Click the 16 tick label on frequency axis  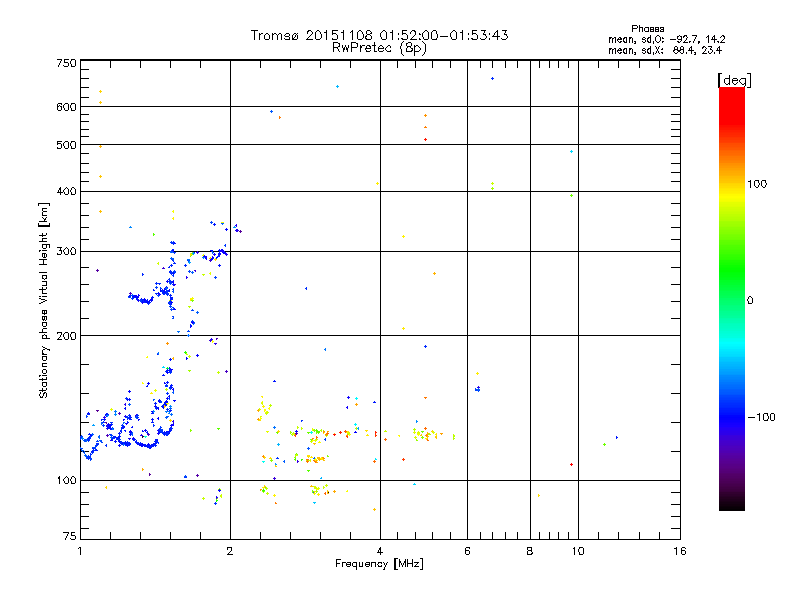point(680,551)
